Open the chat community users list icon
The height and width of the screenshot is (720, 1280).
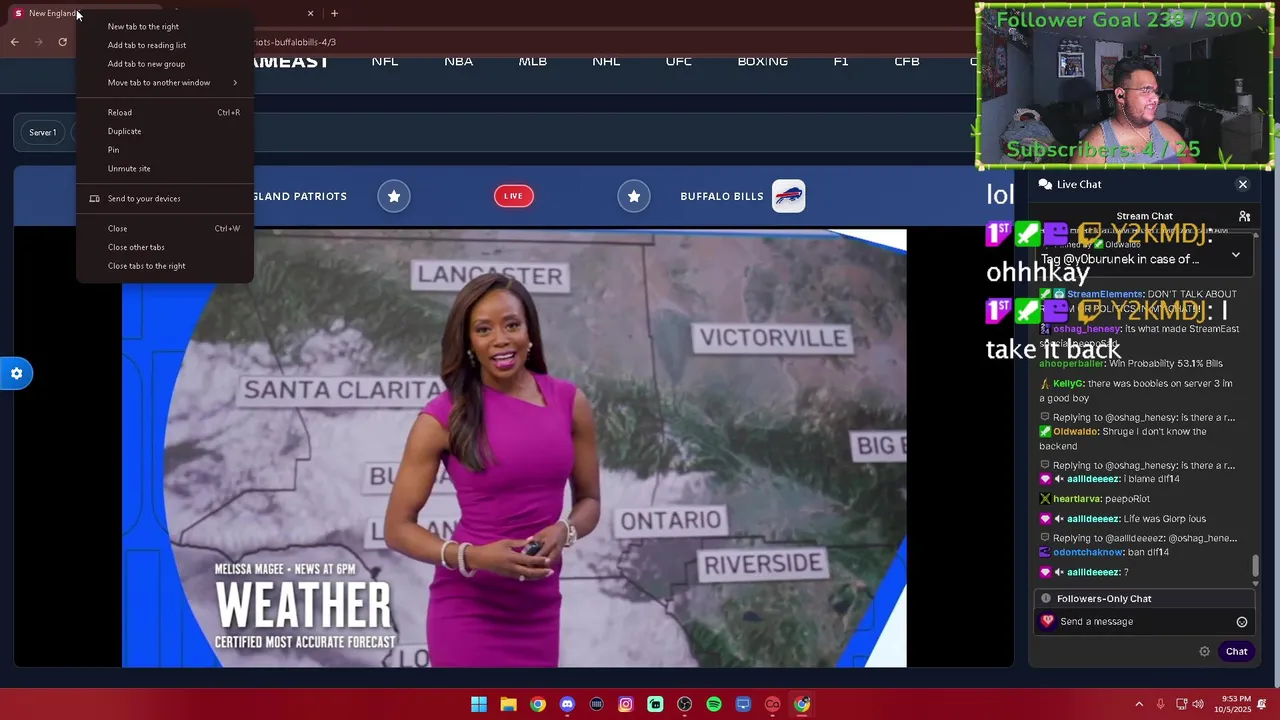[1244, 216]
